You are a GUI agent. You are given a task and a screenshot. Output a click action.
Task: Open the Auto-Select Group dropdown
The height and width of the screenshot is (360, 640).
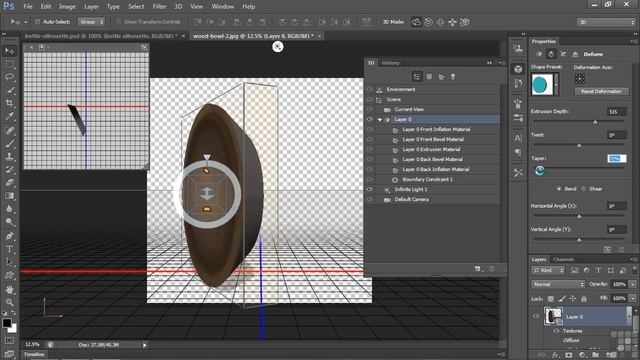(92, 22)
